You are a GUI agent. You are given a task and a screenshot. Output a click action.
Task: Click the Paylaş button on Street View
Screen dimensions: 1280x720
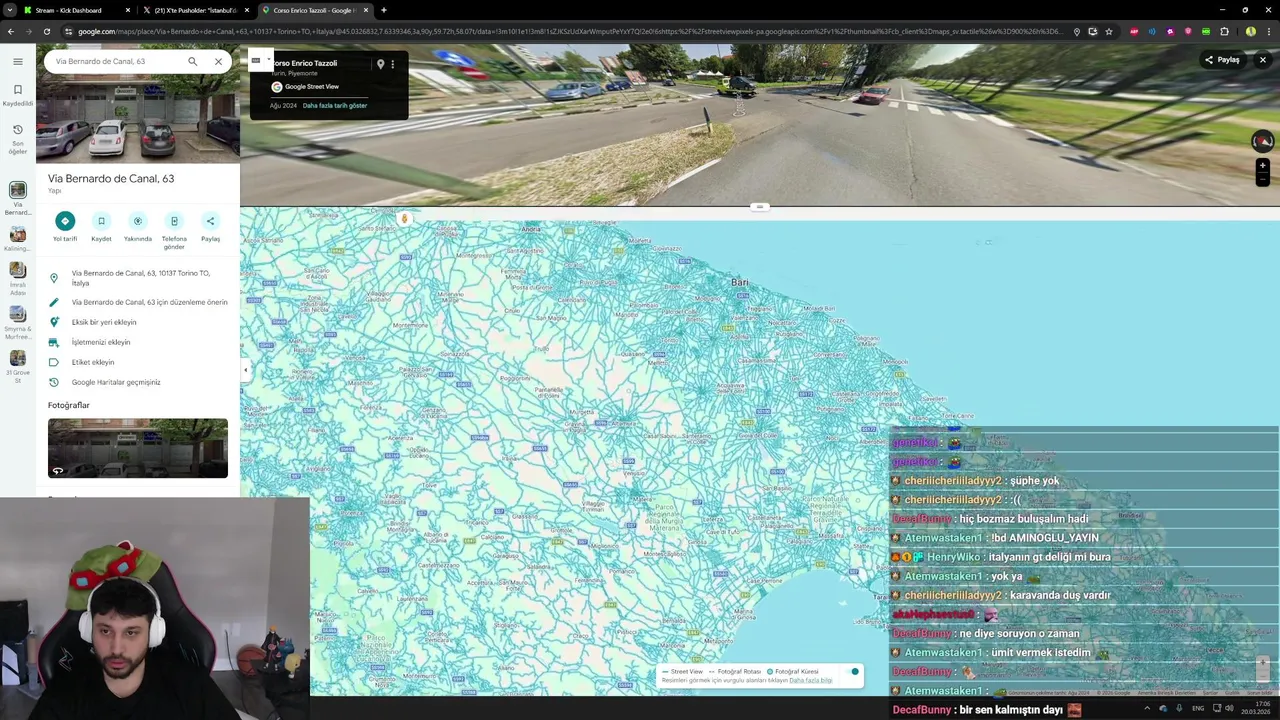(x=1222, y=60)
